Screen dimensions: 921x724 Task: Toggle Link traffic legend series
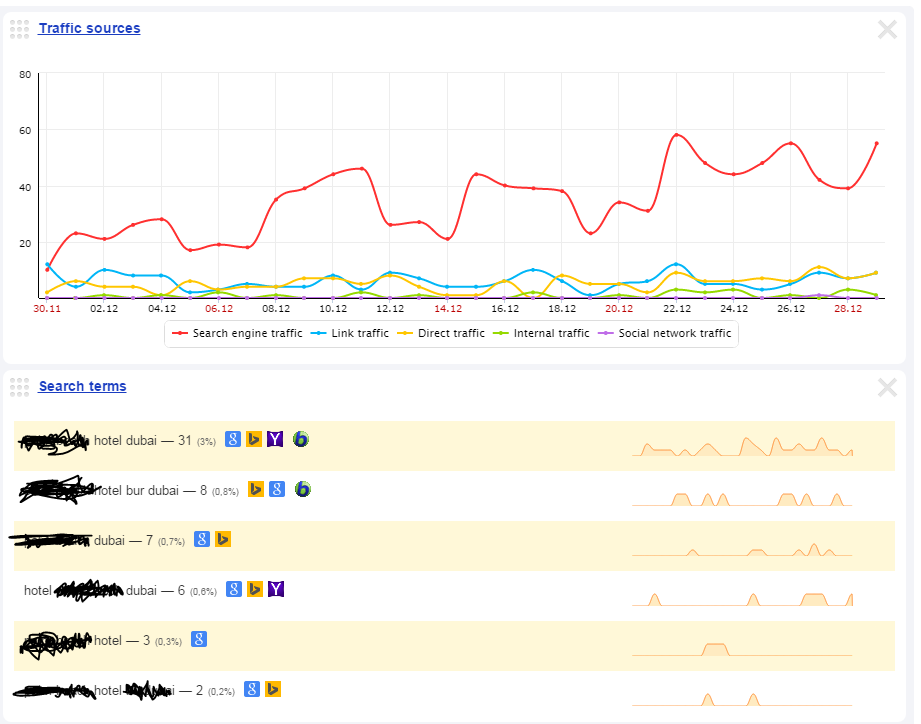350,334
